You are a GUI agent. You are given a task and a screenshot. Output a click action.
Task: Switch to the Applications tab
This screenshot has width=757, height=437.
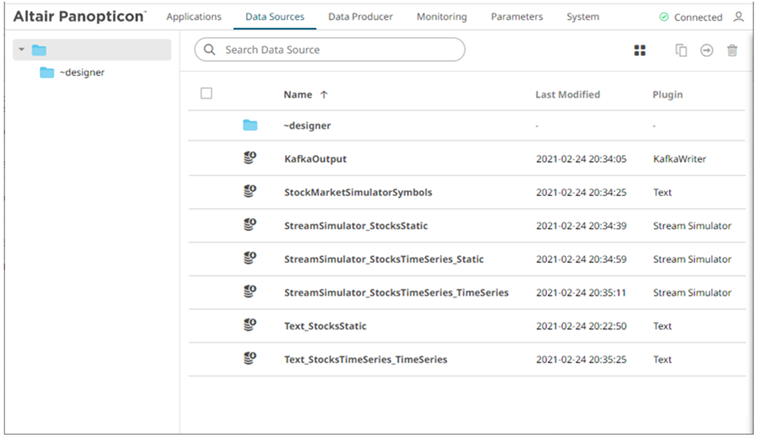click(194, 17)
